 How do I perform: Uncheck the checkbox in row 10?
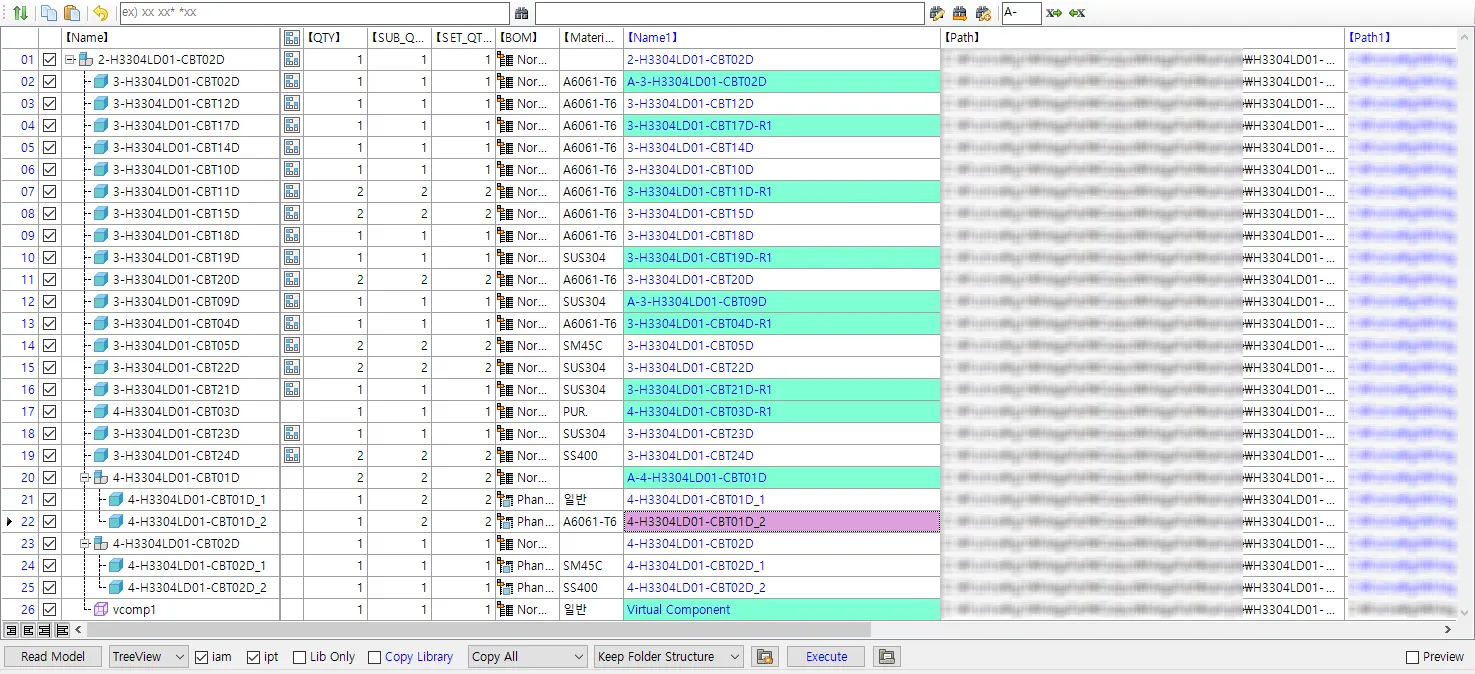pyautogui.click(x=49, y=258)
